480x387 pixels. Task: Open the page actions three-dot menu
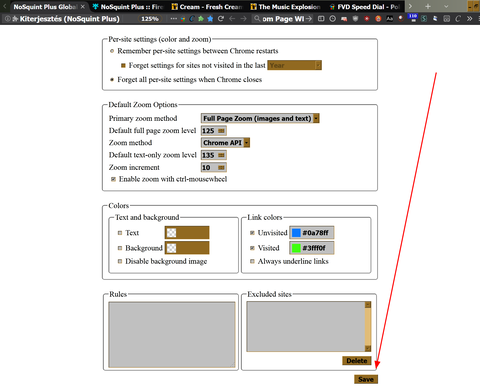[174, 19]
